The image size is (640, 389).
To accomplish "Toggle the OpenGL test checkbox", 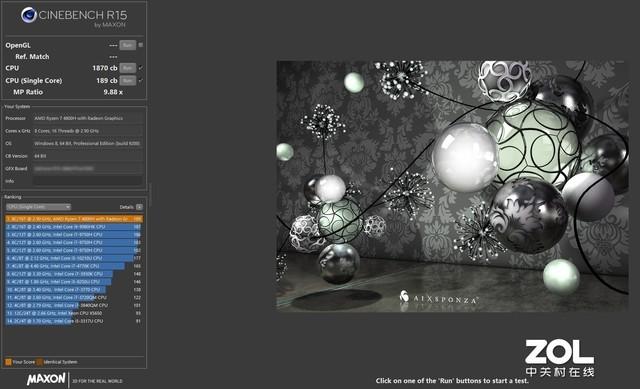I will pos(141,45).
